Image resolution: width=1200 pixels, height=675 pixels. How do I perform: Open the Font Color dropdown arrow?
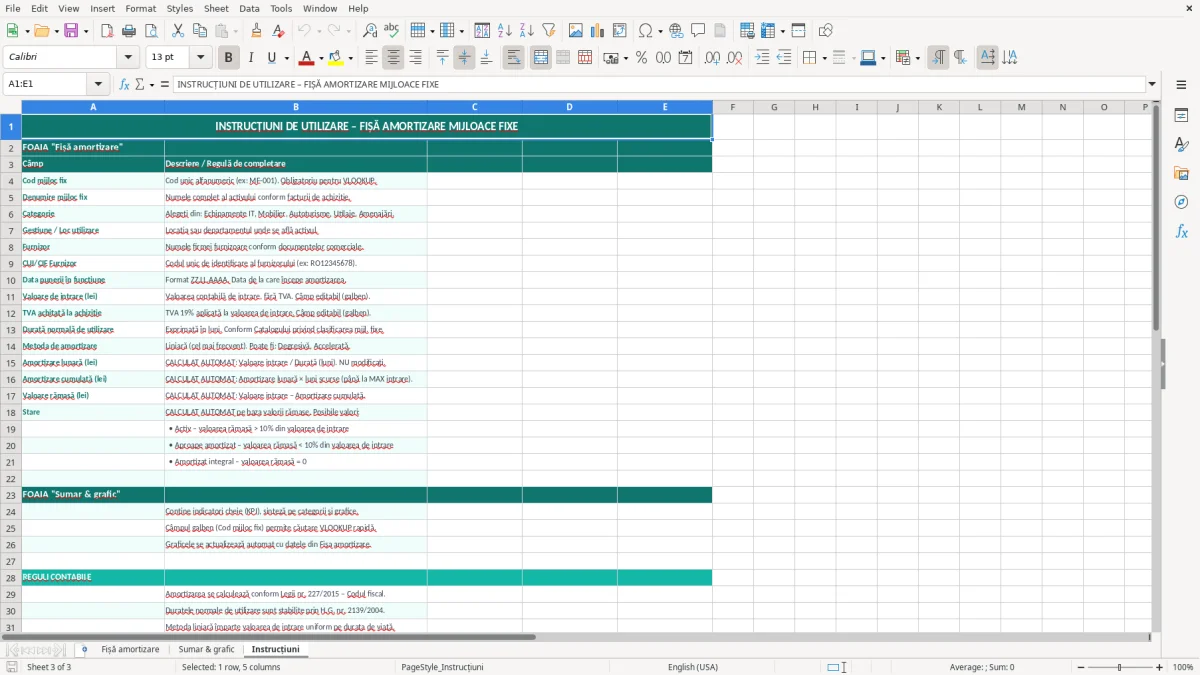(322, 58)
